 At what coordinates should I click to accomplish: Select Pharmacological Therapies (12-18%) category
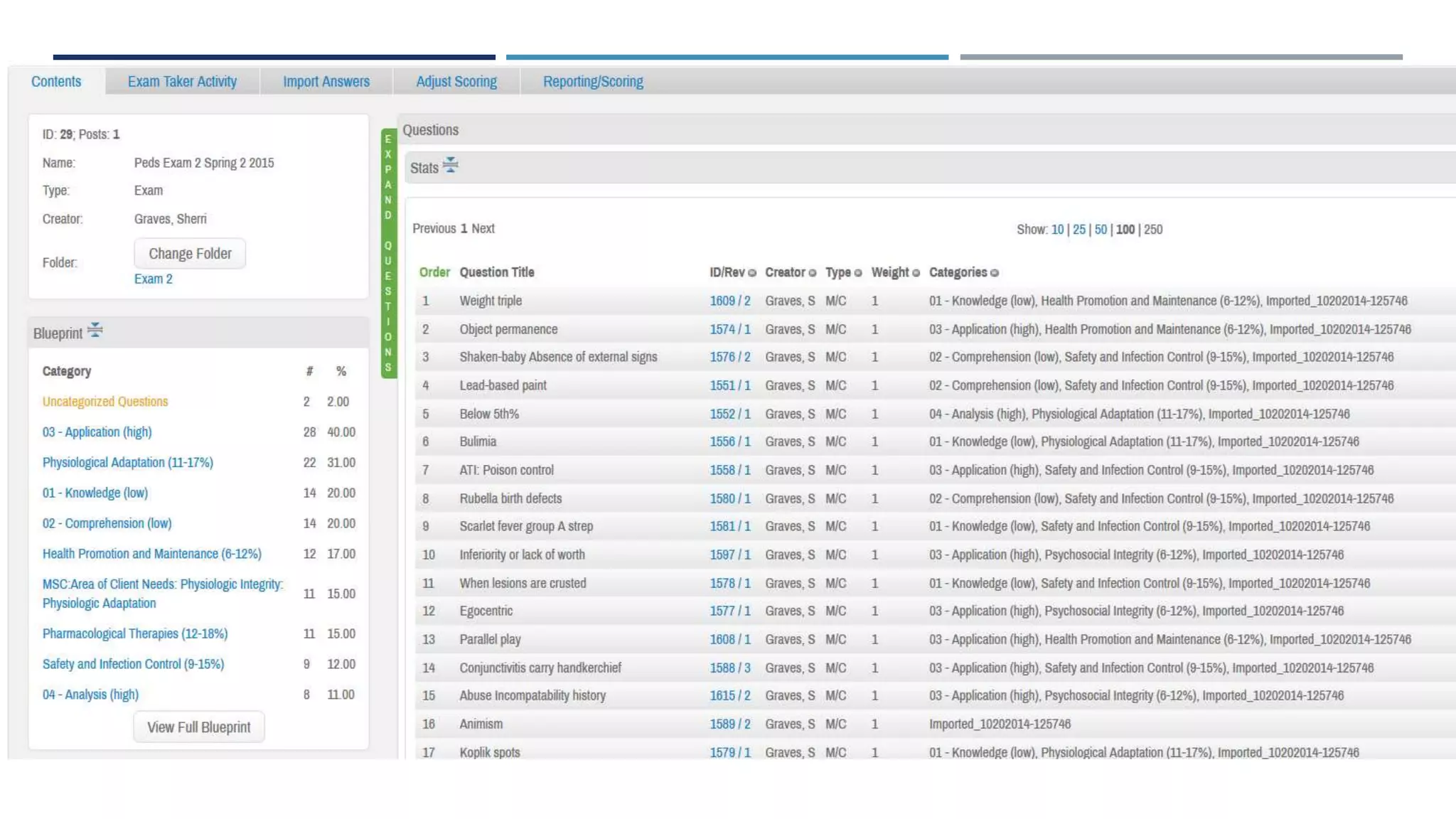pos(134,633)
